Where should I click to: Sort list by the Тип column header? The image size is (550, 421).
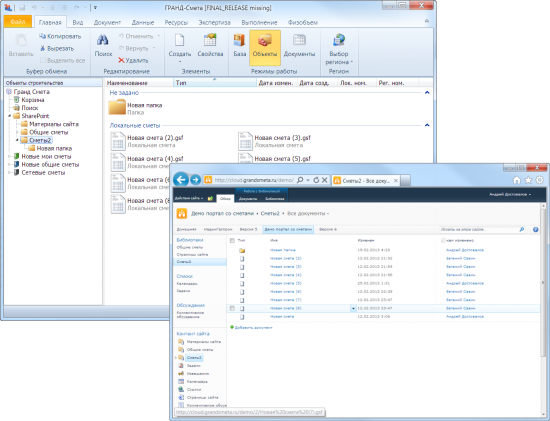(215, 83)
